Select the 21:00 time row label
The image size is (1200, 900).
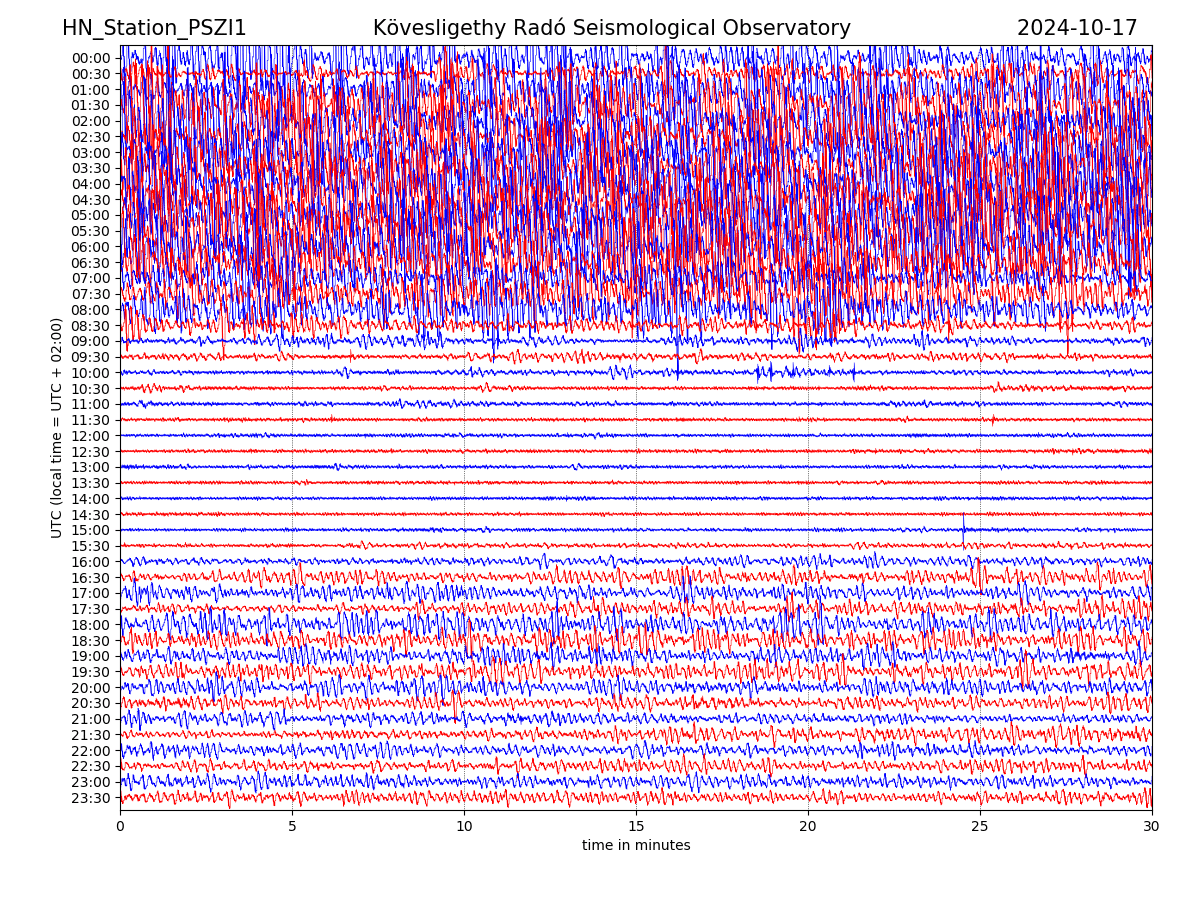coord(90,719)
